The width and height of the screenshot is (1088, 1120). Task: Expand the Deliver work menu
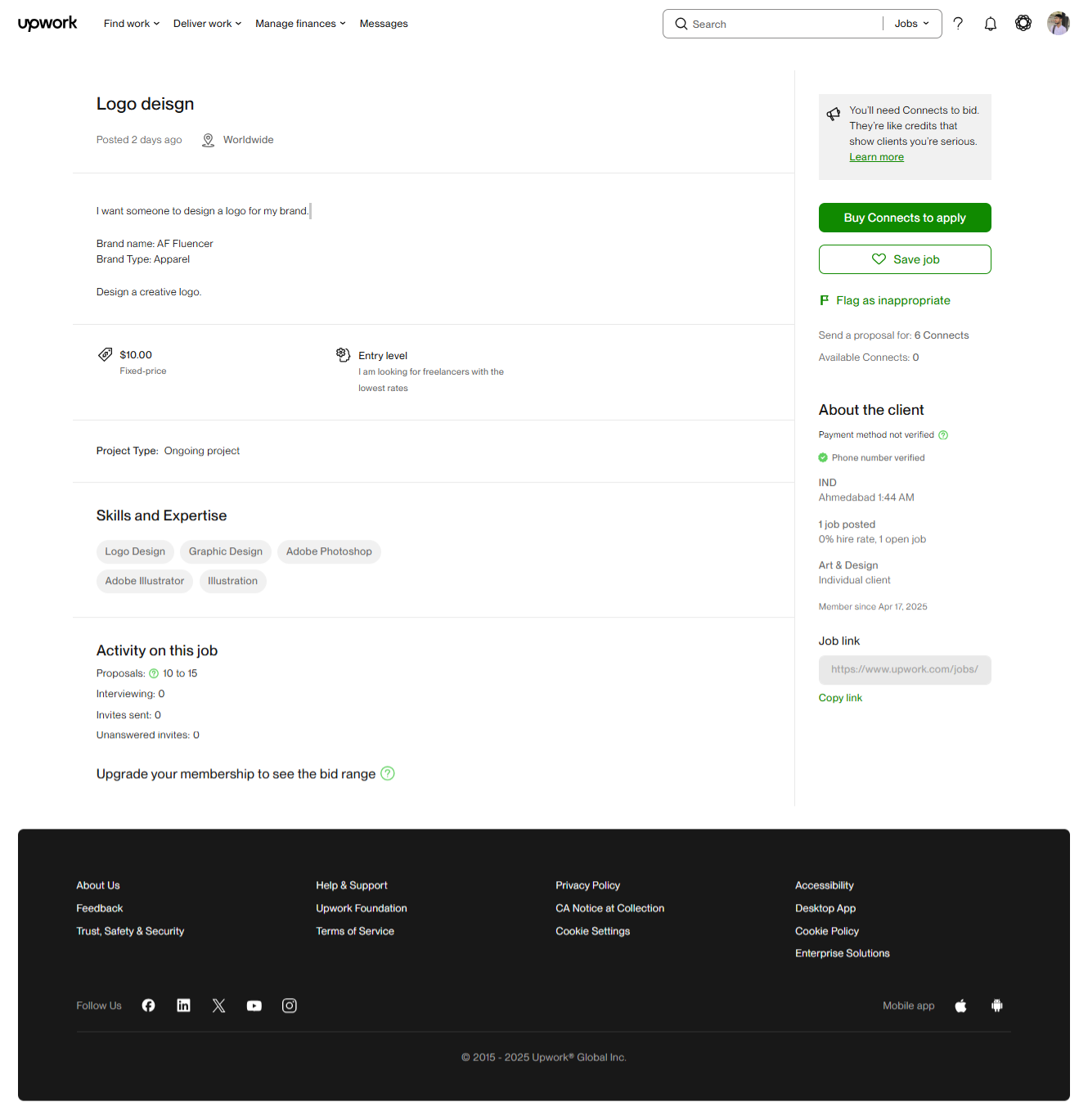207,24
